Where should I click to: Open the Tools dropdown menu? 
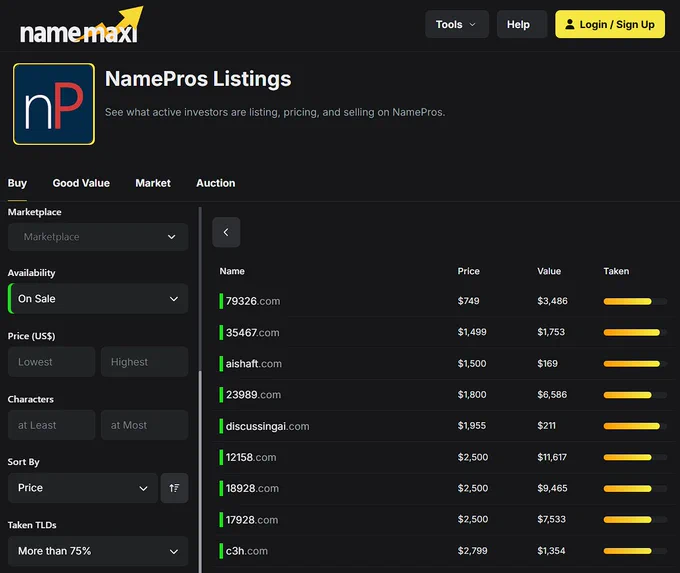(457, 24)
